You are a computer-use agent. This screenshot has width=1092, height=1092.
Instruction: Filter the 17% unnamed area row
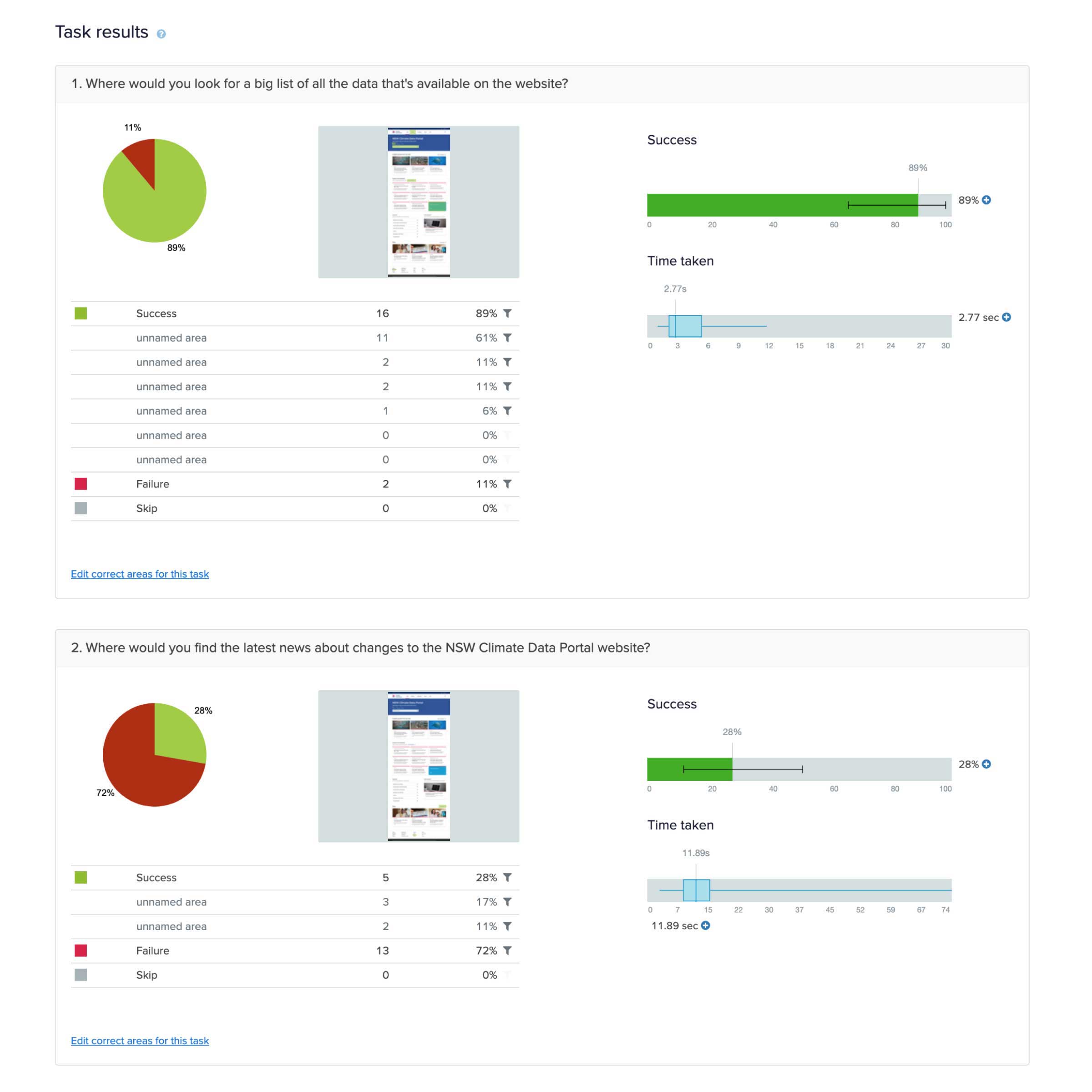[x=508, y=902]
